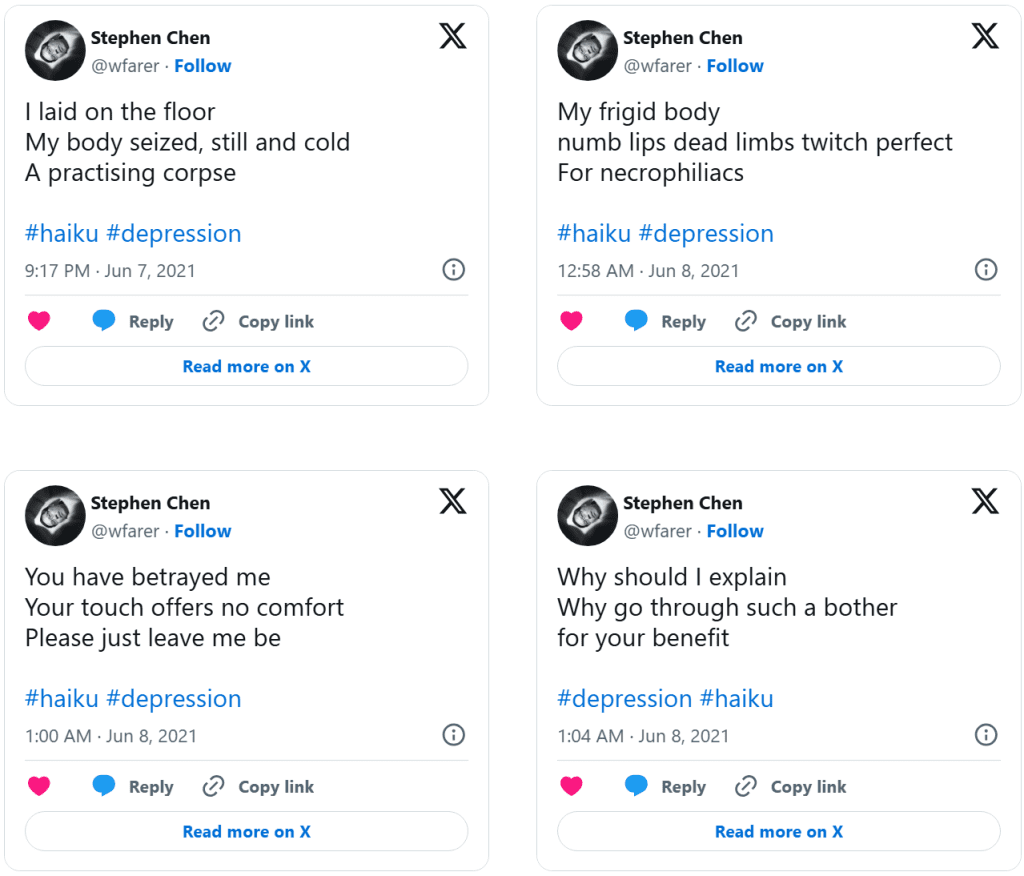Open the #depression hashtag in the 1:04 AM tweet

[624, 699]
